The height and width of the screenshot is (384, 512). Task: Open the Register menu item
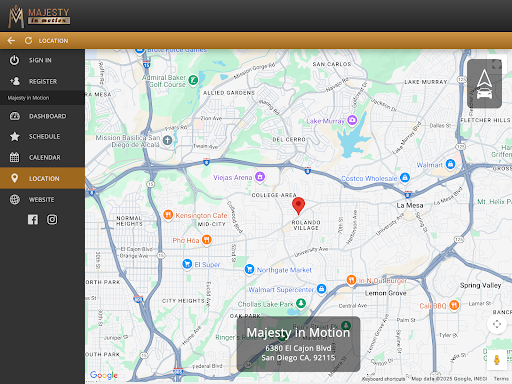(x=42, y=81)
